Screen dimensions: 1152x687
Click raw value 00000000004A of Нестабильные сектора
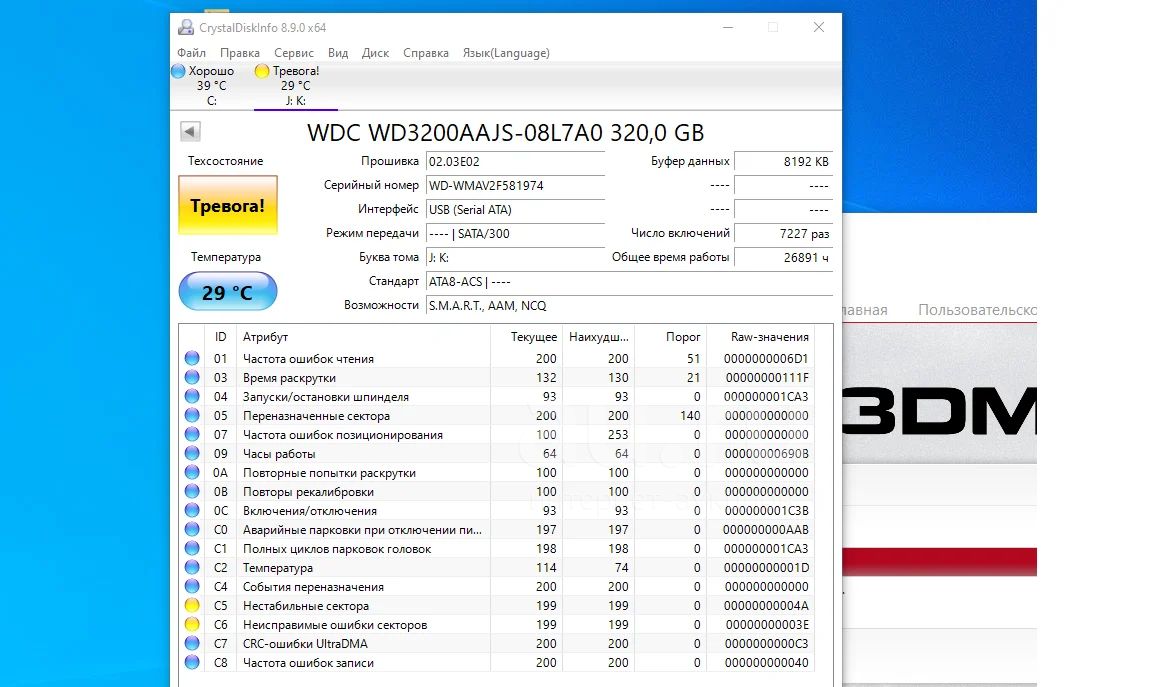pyautogui.click(x=766, y=606)
